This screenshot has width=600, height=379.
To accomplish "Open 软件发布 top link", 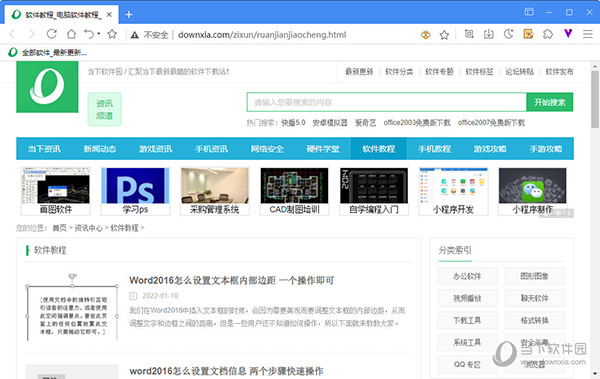I will (x=559, y=72).
